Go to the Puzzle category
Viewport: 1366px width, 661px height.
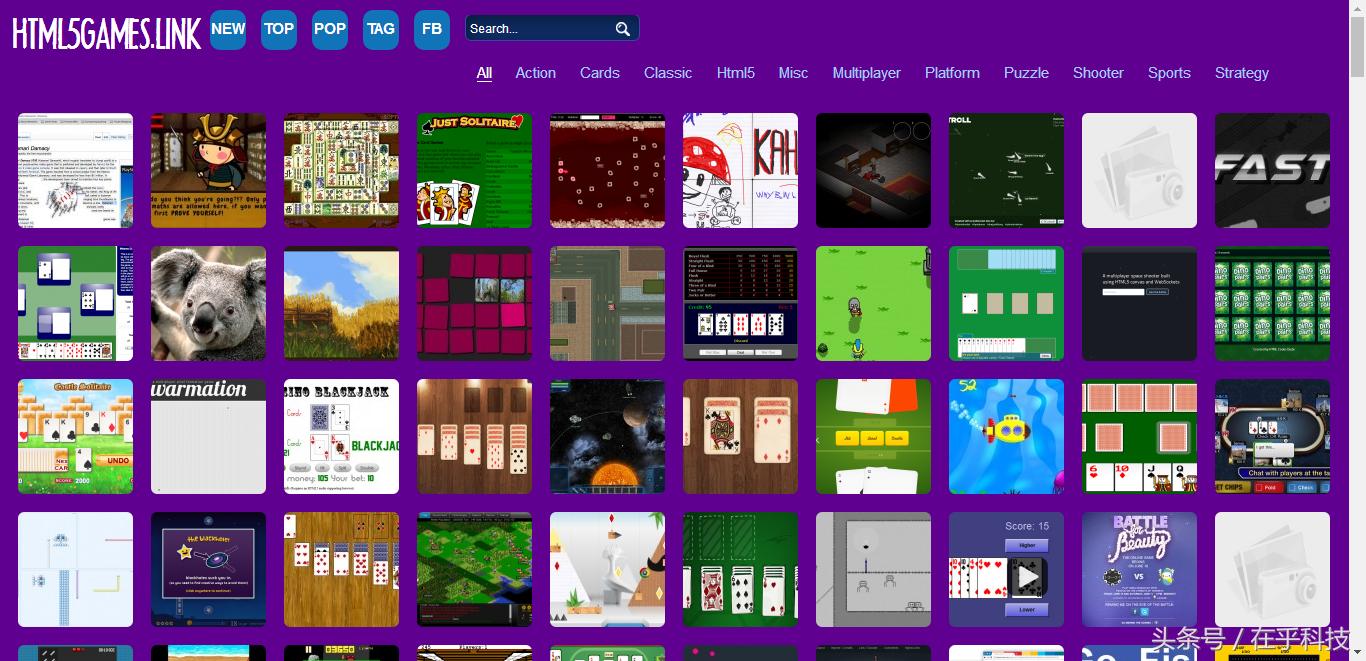pyautogui.click(x=1026, y=73)
